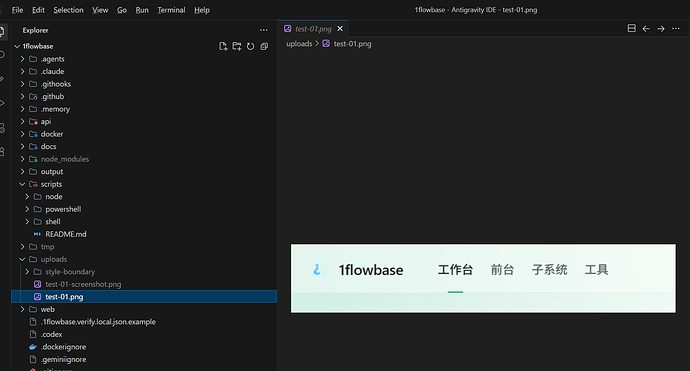The height and width of the screenshot is (371, 690).
Task: Open the Terminal menu
Action: [171, 10]
